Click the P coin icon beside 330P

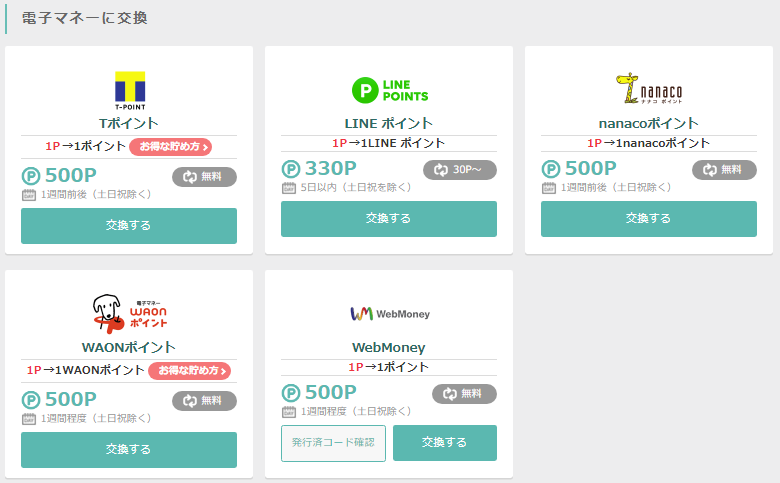[x=291, y=170]
